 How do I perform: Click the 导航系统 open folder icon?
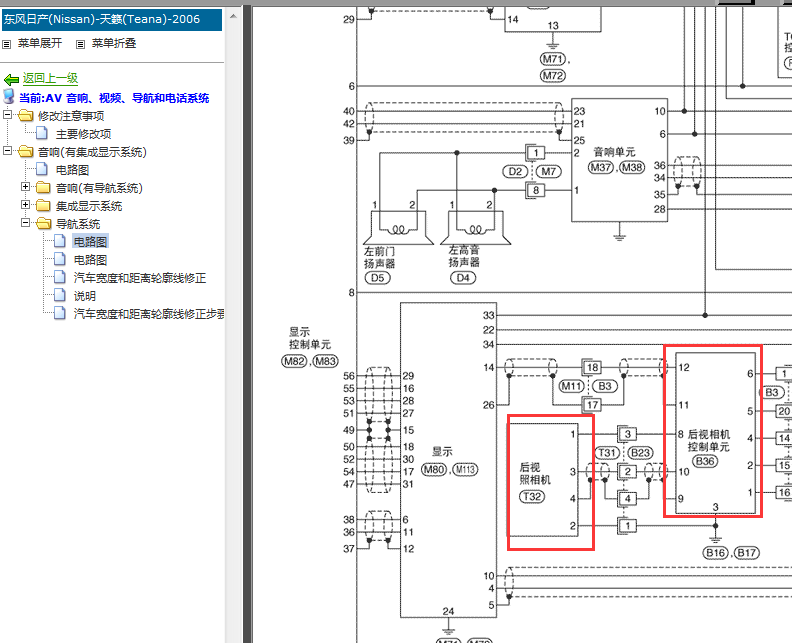coord(43,224)
